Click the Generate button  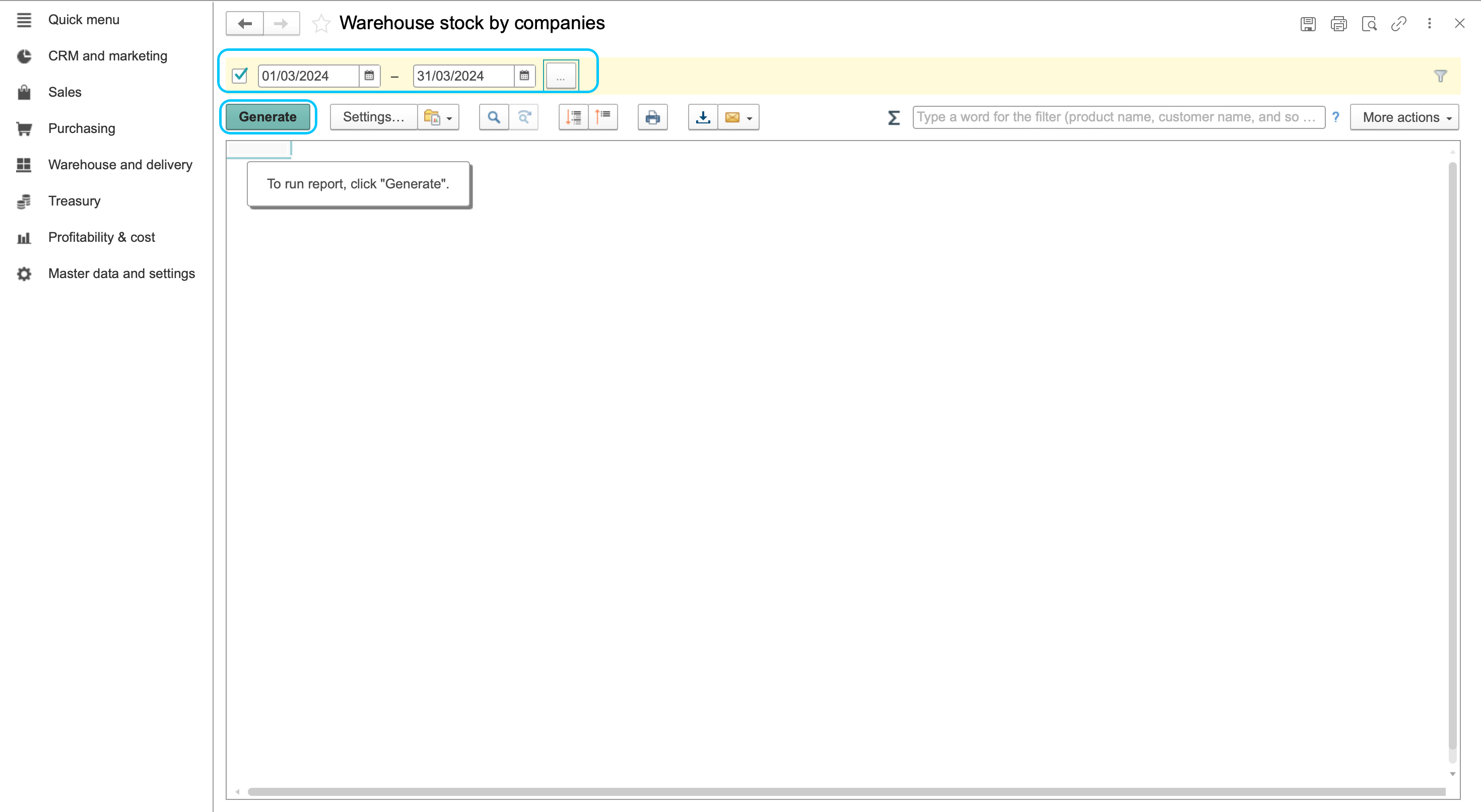267,117
